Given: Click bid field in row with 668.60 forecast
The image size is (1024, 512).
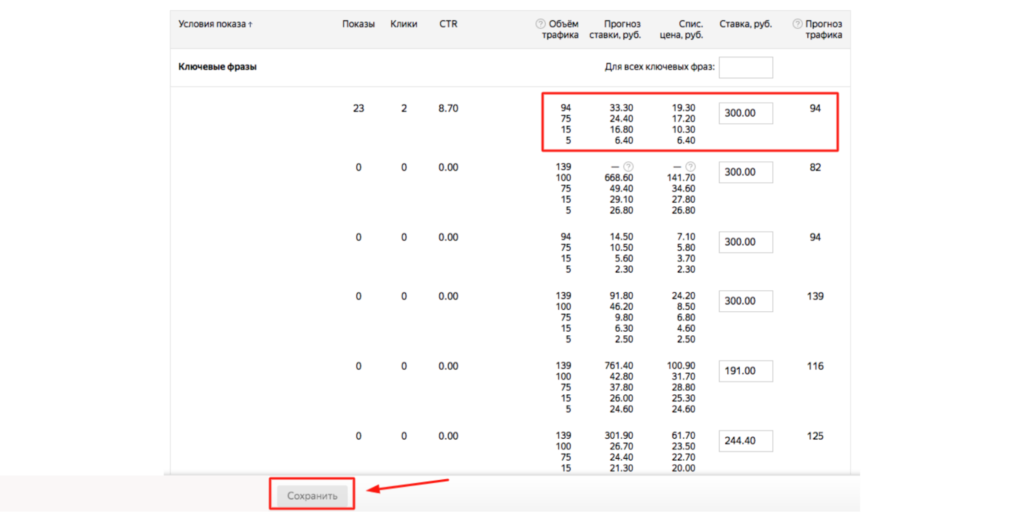Looking at the screenshot, I should click(745, 172).
